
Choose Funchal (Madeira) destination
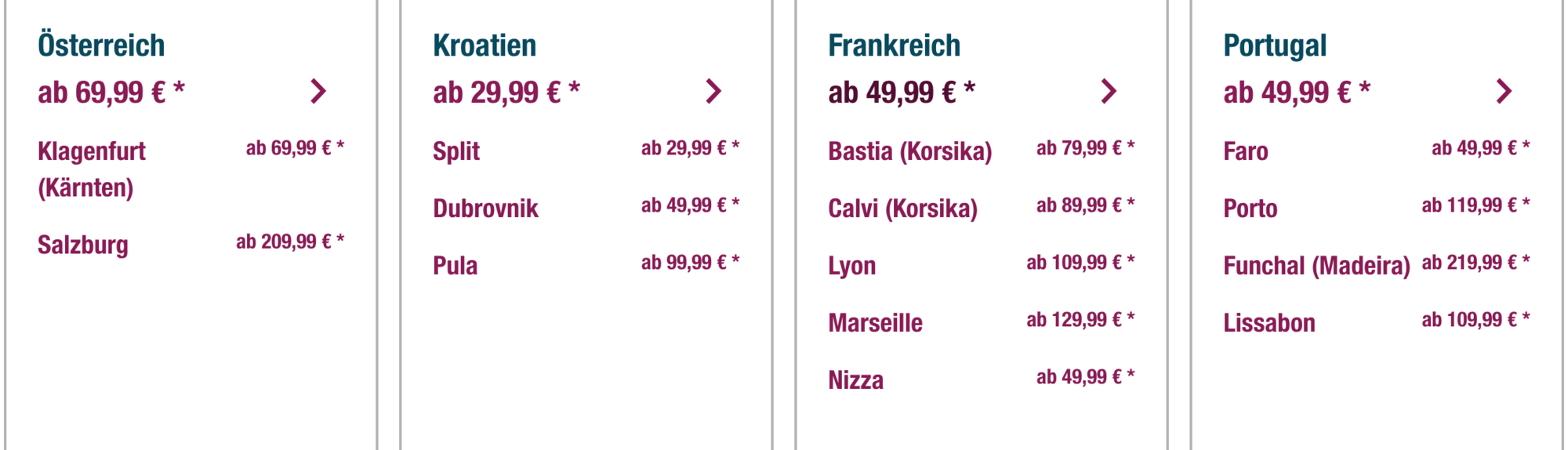pyautogui.click(x=1316, y=265)
